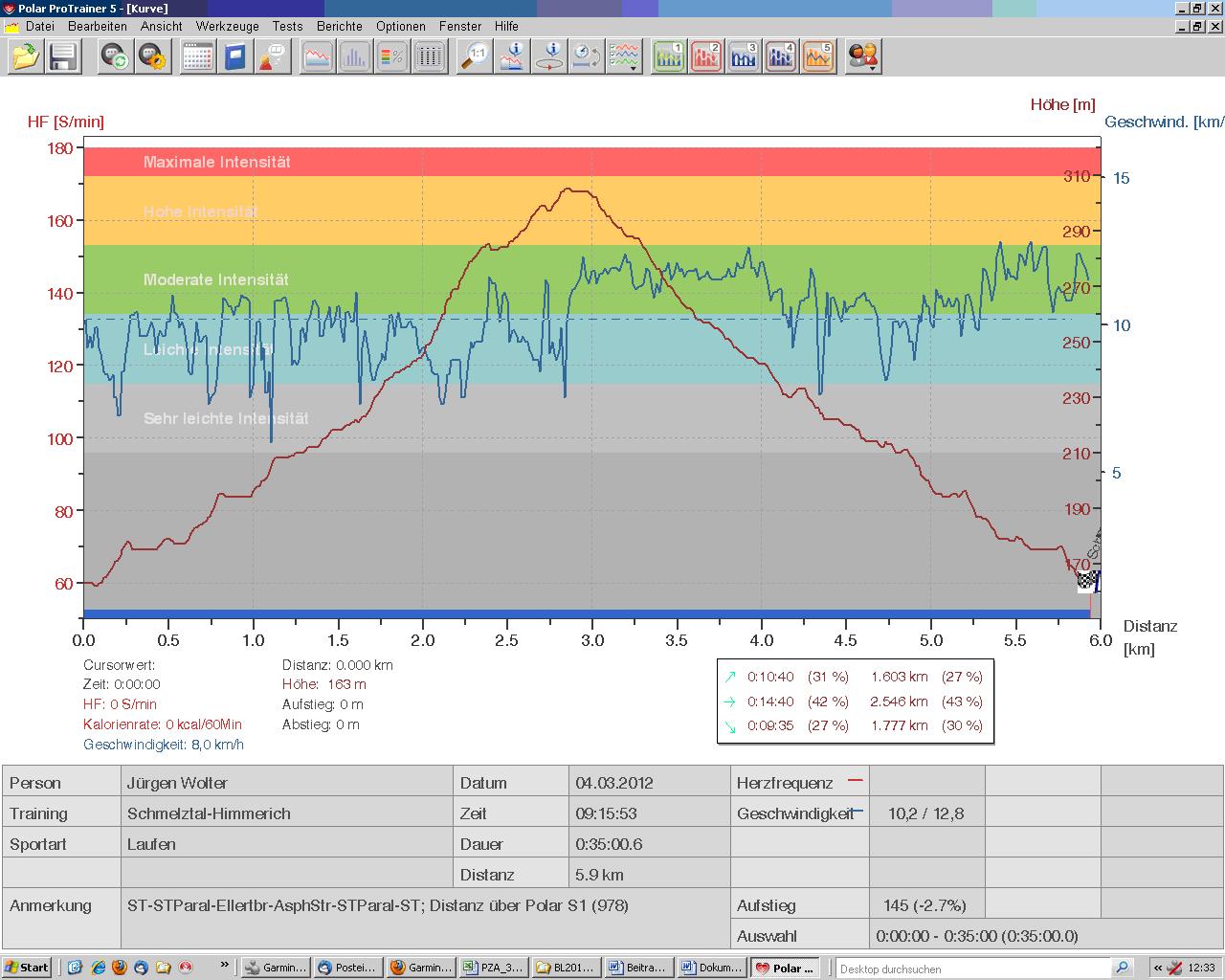
Task: Open the Werkzeuge menu
Action: [x=227, y=26]
